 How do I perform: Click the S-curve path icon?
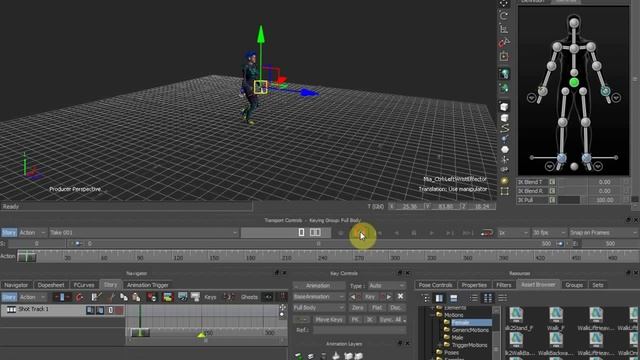point(504,128)
